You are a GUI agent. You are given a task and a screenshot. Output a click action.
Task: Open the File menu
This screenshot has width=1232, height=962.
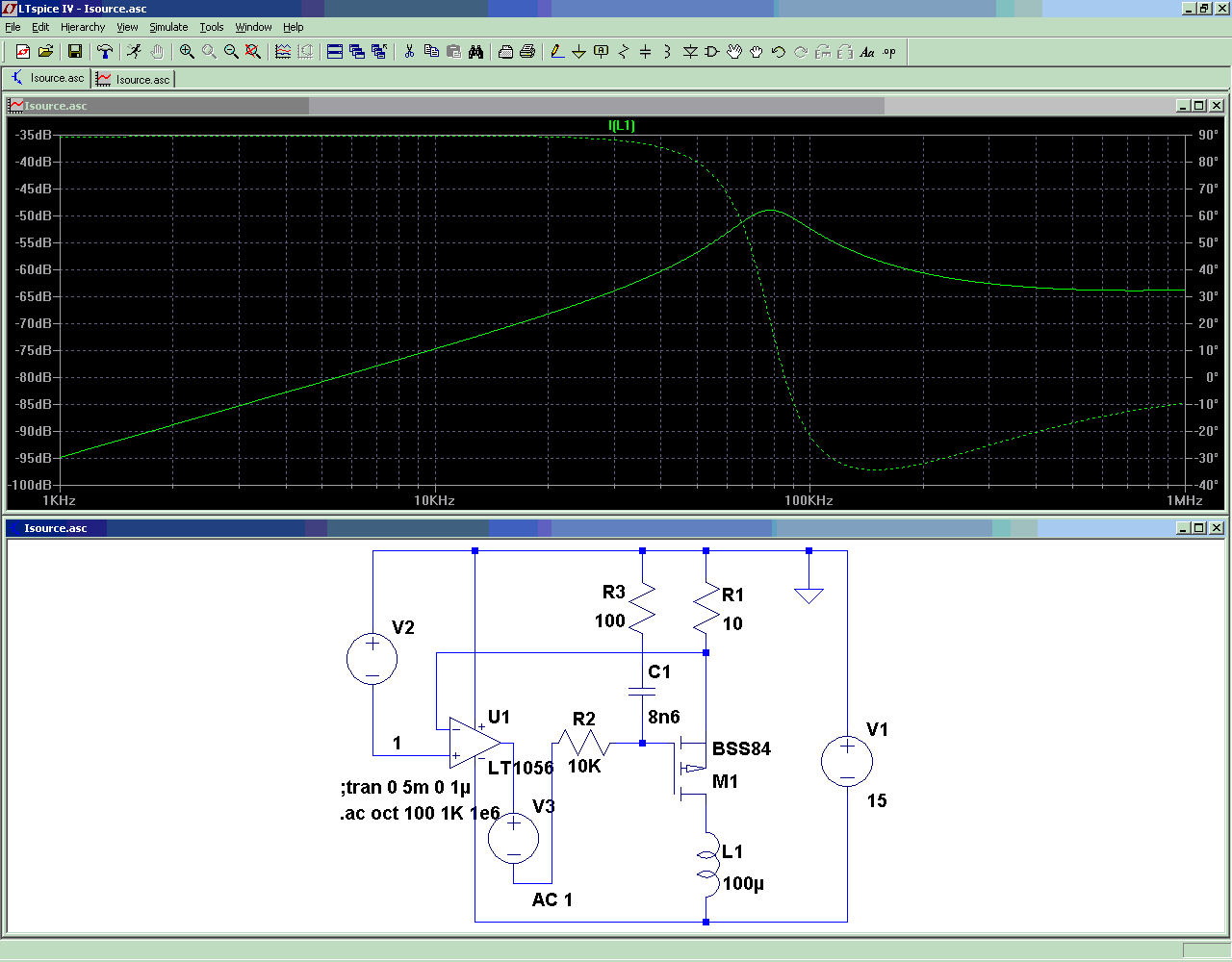pos(13,27)
